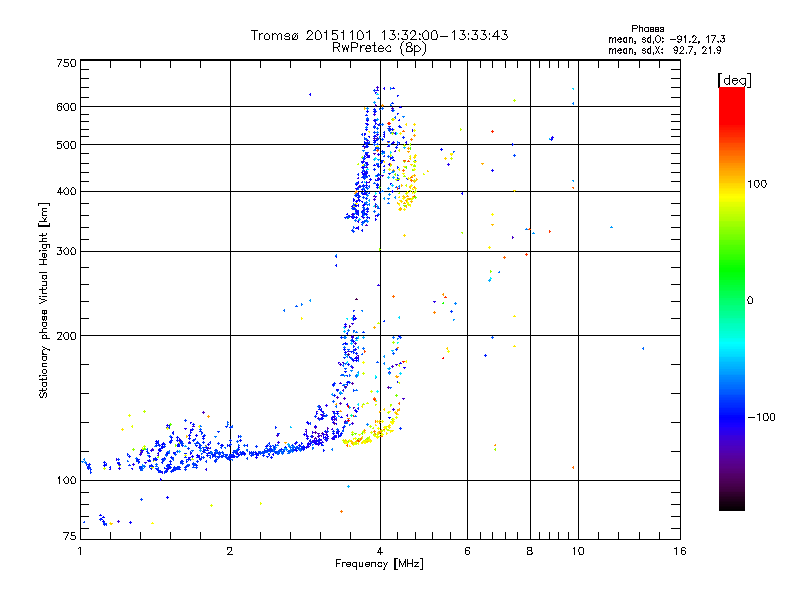Click the 'Phases' header text
This screenshot has width=800, height=600.
(647, 29)
